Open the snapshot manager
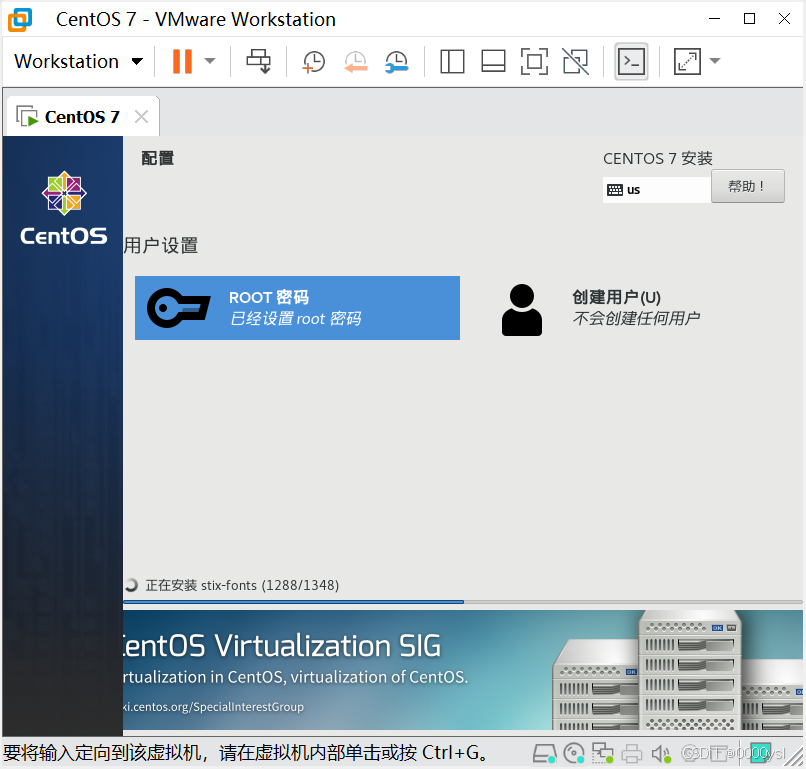The height and width of the screenshot is (769, 806). (397, 62)
